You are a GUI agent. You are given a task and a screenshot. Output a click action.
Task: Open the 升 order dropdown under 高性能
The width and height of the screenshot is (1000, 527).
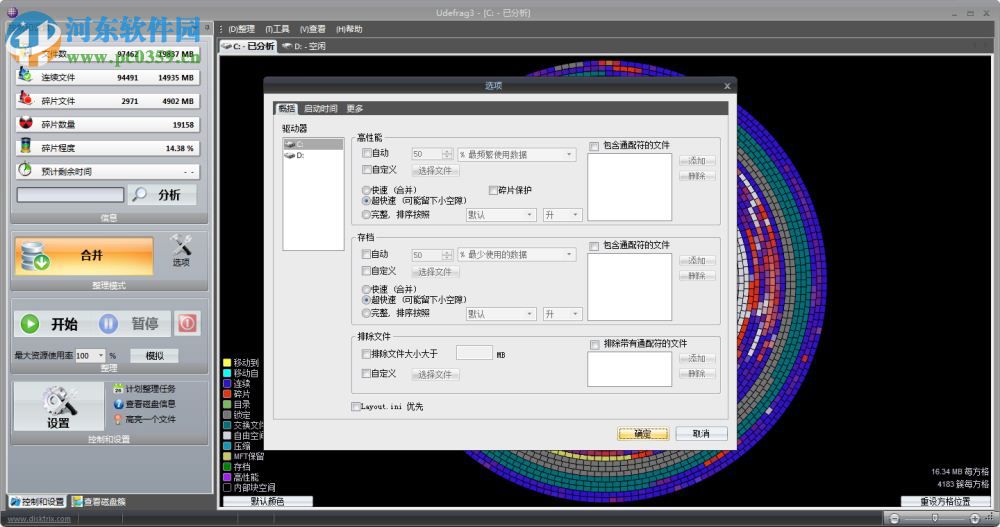[x=562, y=215]
